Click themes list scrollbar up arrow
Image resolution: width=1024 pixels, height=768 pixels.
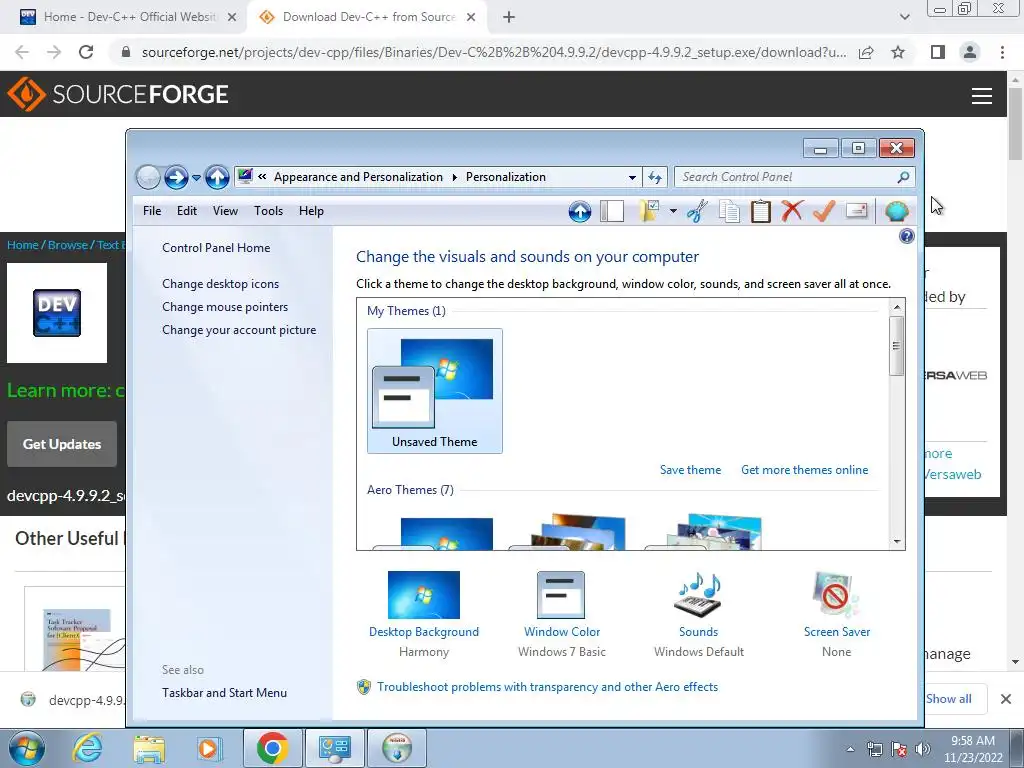[897, 307]
